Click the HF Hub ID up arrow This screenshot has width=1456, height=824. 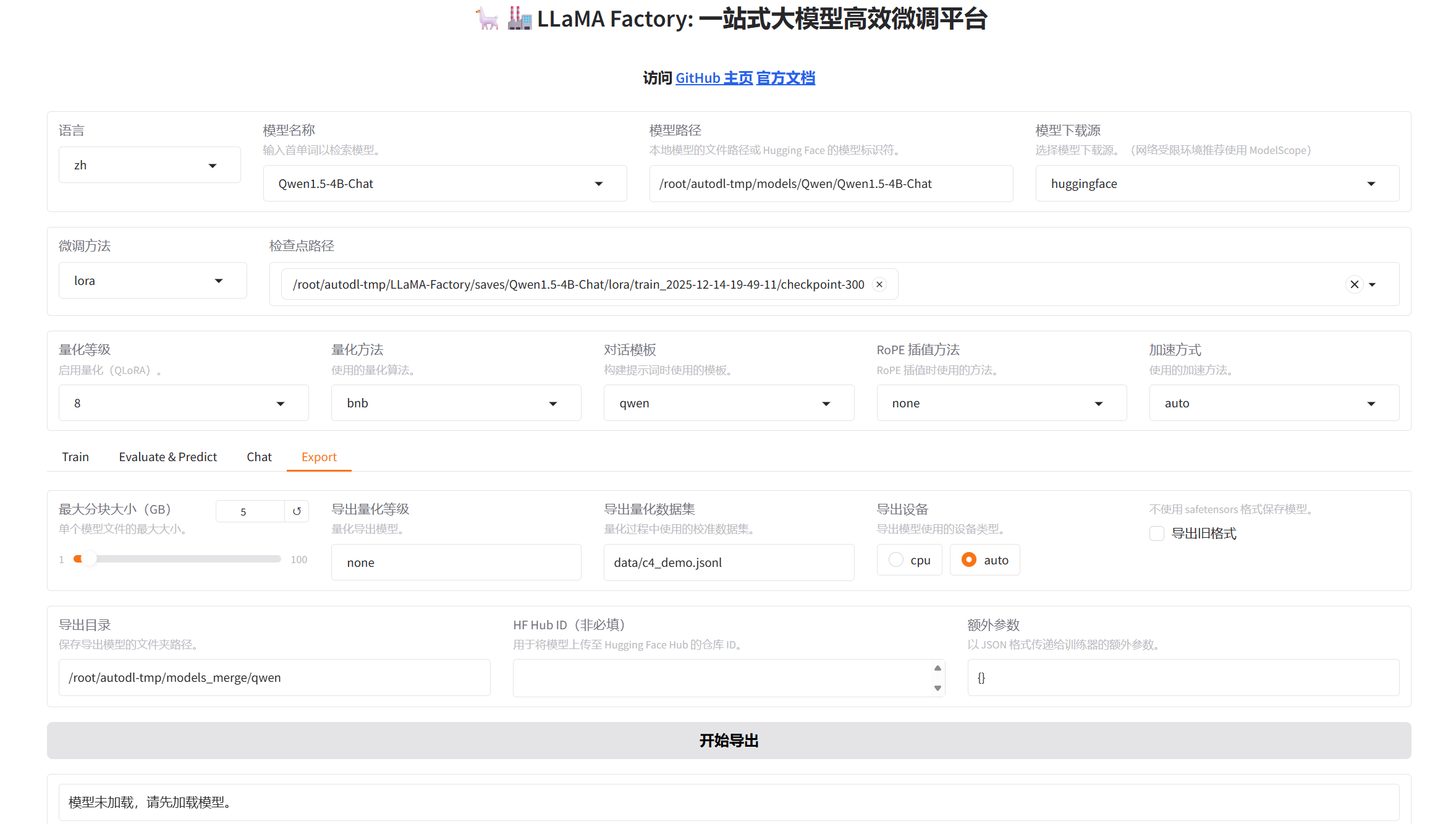click(938, 668)
